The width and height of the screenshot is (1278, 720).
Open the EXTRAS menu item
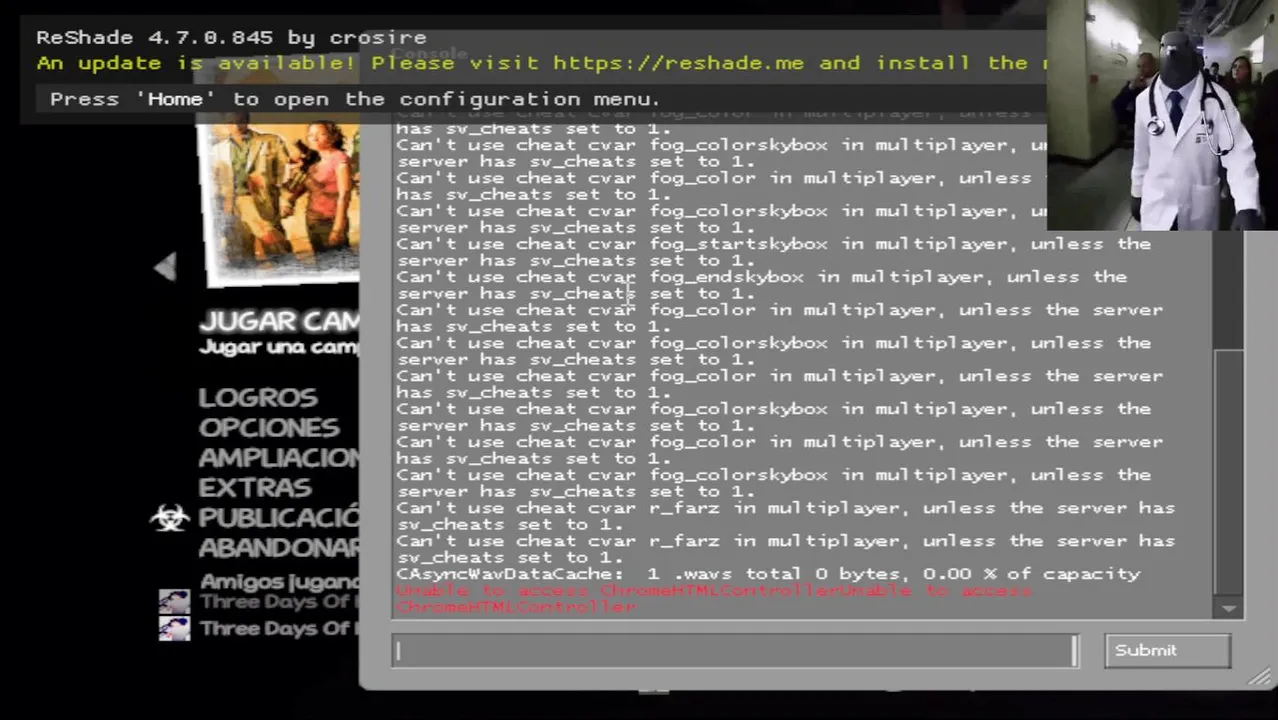pos(255,487)
